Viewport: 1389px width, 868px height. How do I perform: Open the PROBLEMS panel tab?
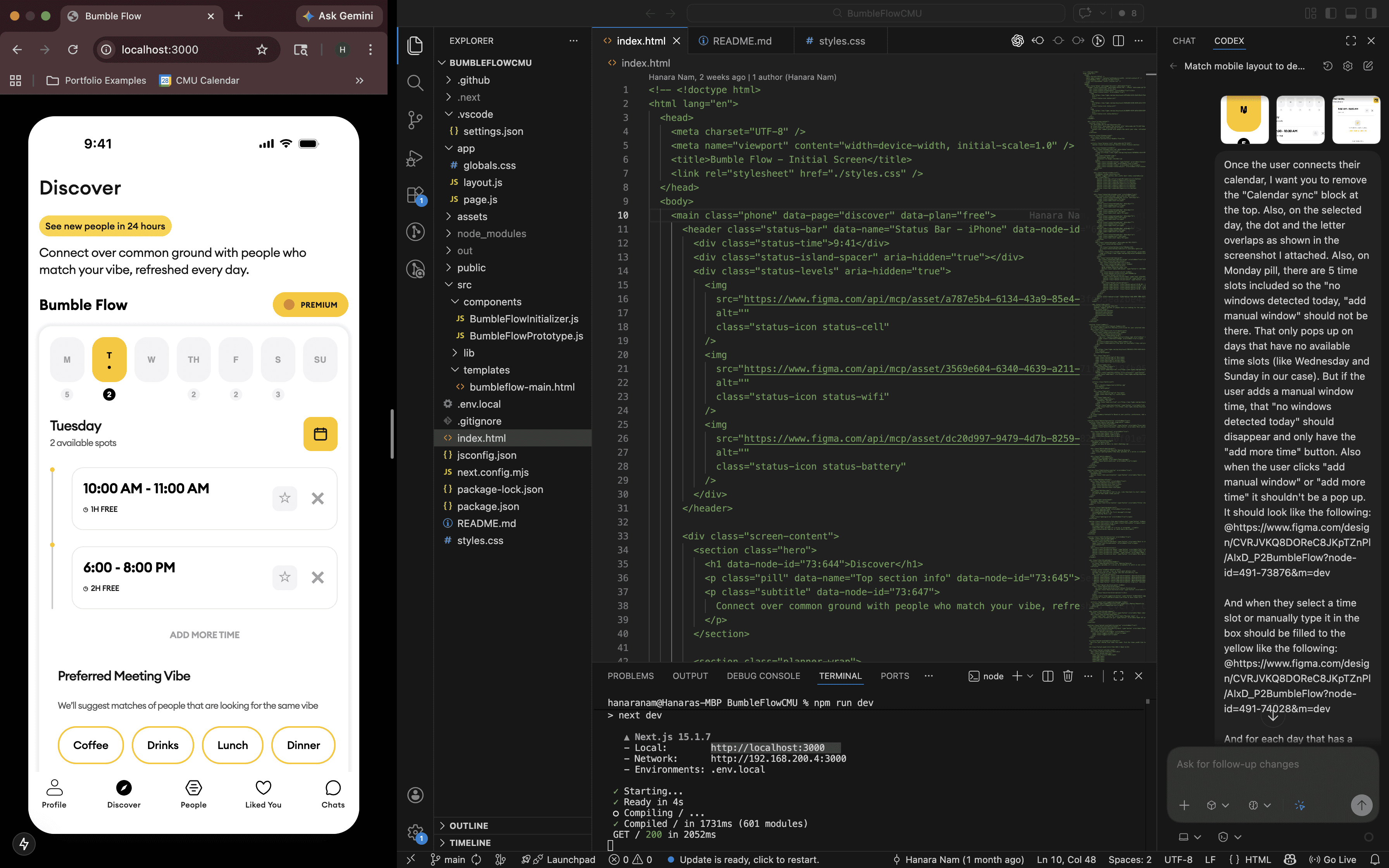tap(630, 676)
